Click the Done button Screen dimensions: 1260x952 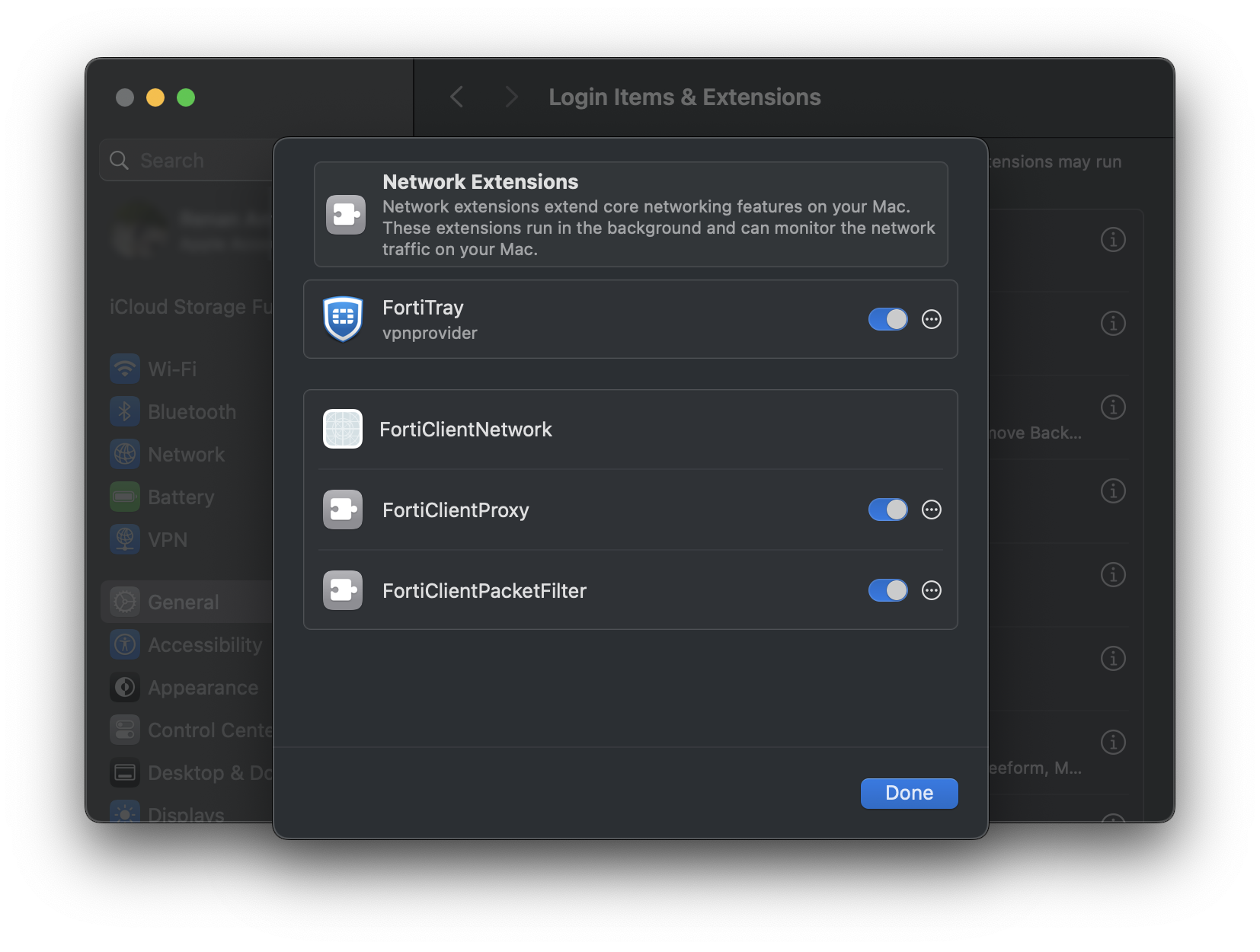tap(909, 793)
